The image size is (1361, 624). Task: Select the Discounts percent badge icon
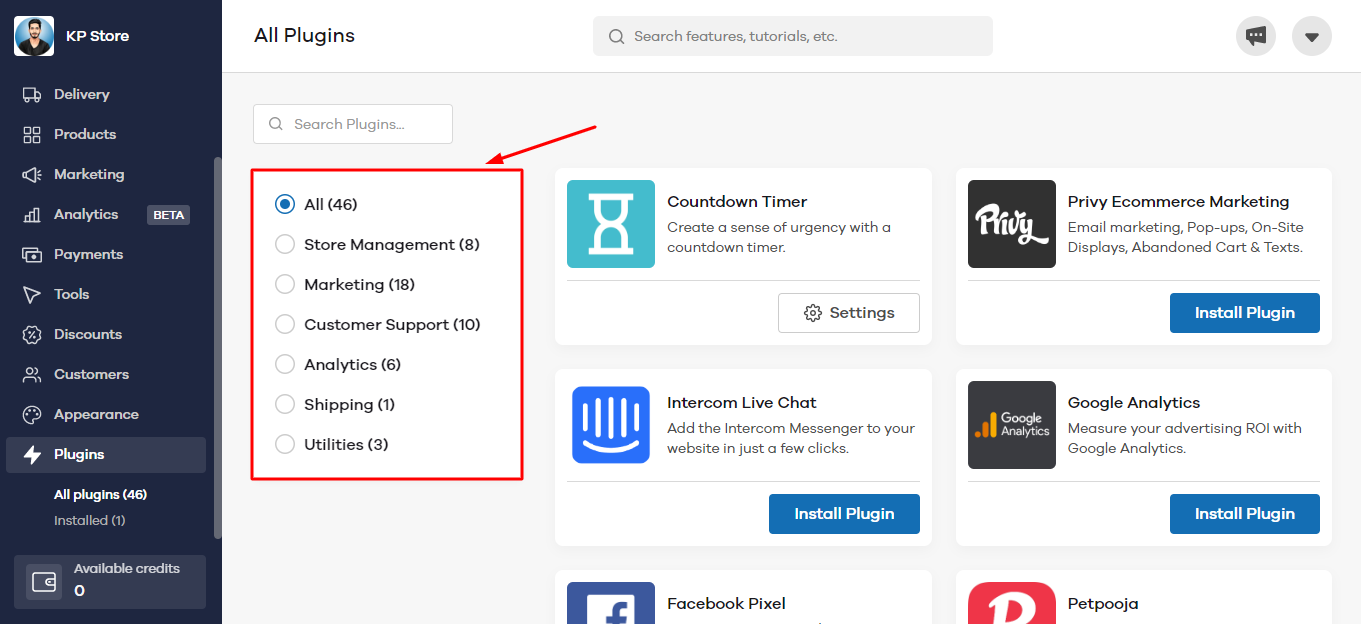(x=32, y=334)
